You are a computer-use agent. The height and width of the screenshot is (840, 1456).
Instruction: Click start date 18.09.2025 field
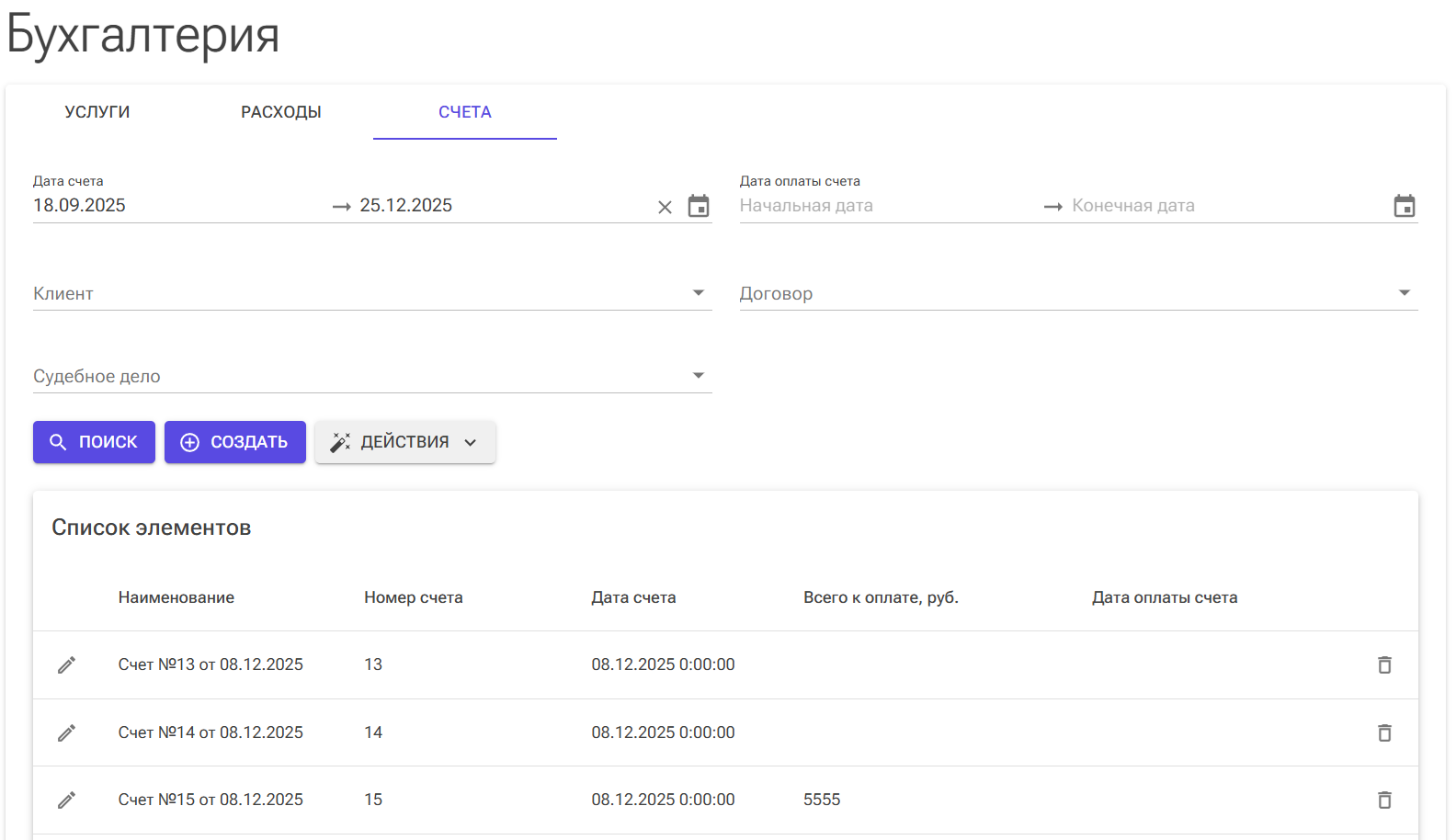pos(179,205)
